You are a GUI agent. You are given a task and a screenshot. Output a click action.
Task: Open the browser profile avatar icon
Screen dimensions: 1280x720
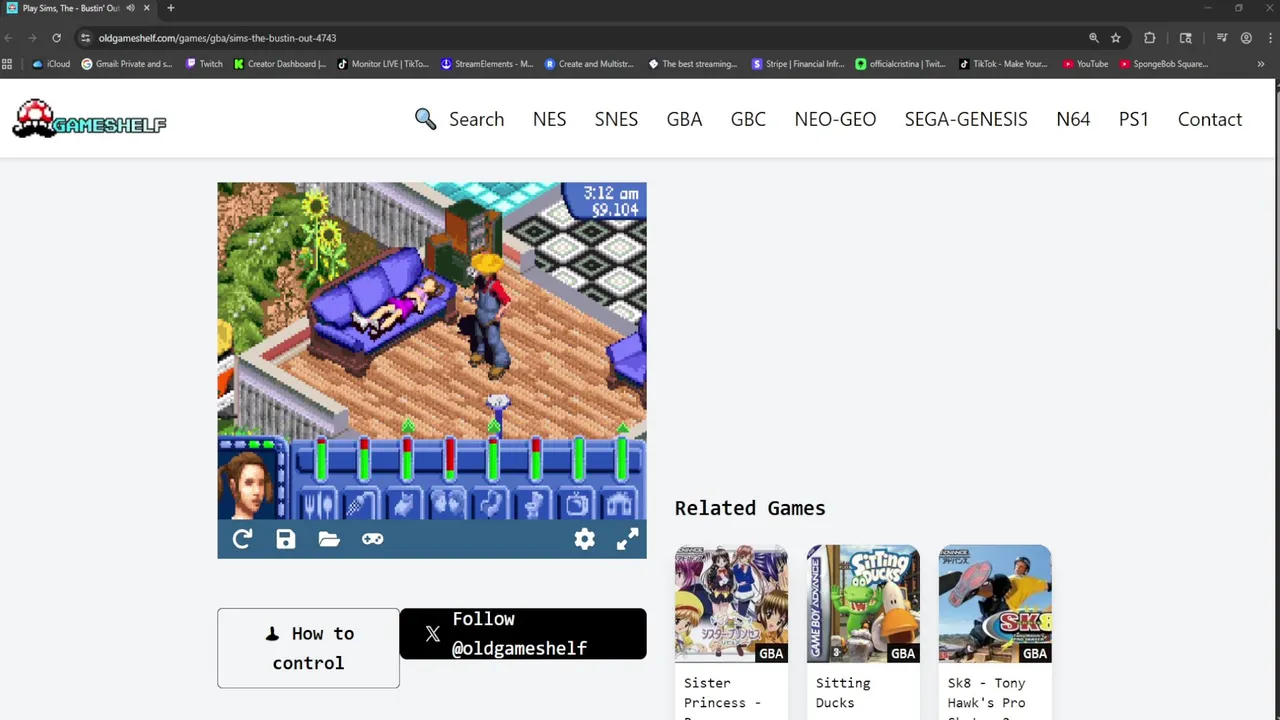point(1246,38)
